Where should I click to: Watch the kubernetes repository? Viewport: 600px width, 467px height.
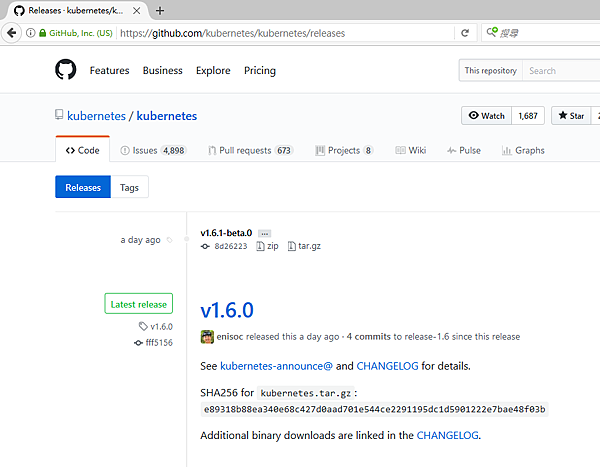click(x=486, y=116)
